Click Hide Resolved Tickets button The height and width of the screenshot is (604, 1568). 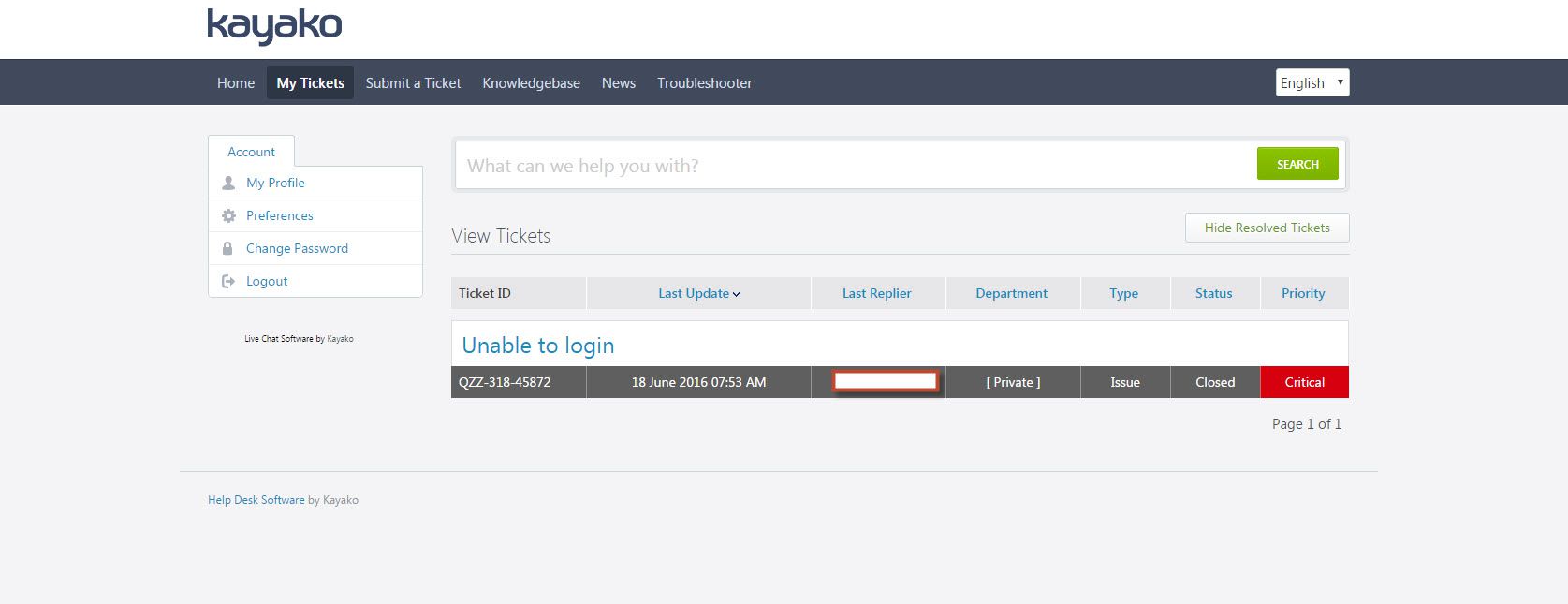1268,228
